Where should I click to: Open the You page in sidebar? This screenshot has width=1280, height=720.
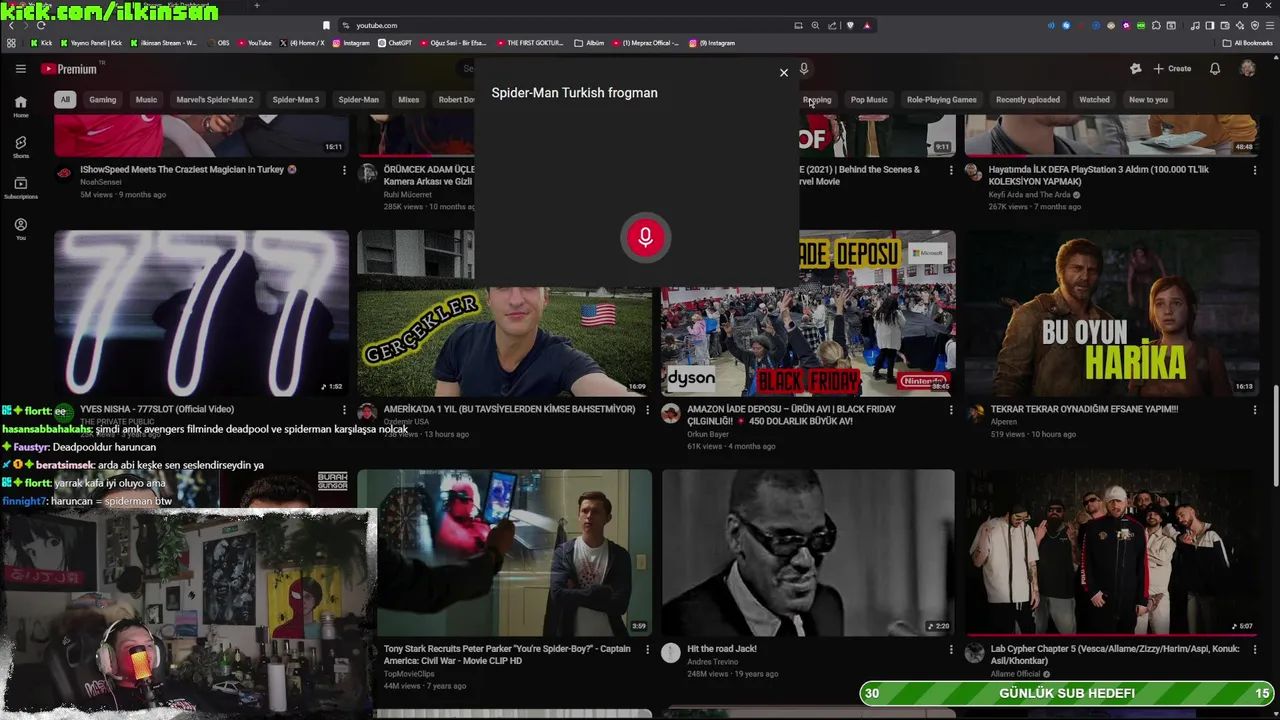click(20, 229)
